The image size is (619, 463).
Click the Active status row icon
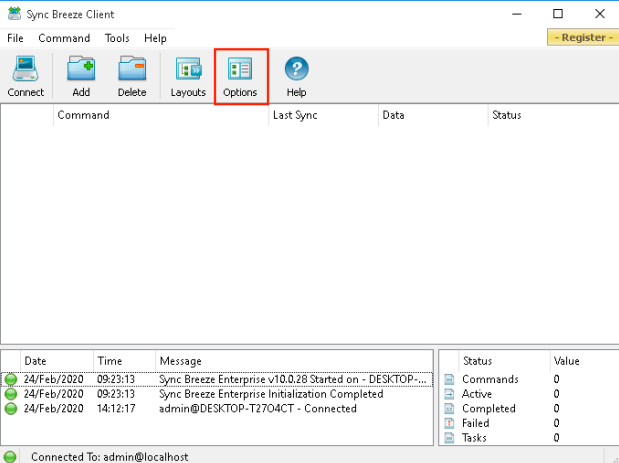449,394
